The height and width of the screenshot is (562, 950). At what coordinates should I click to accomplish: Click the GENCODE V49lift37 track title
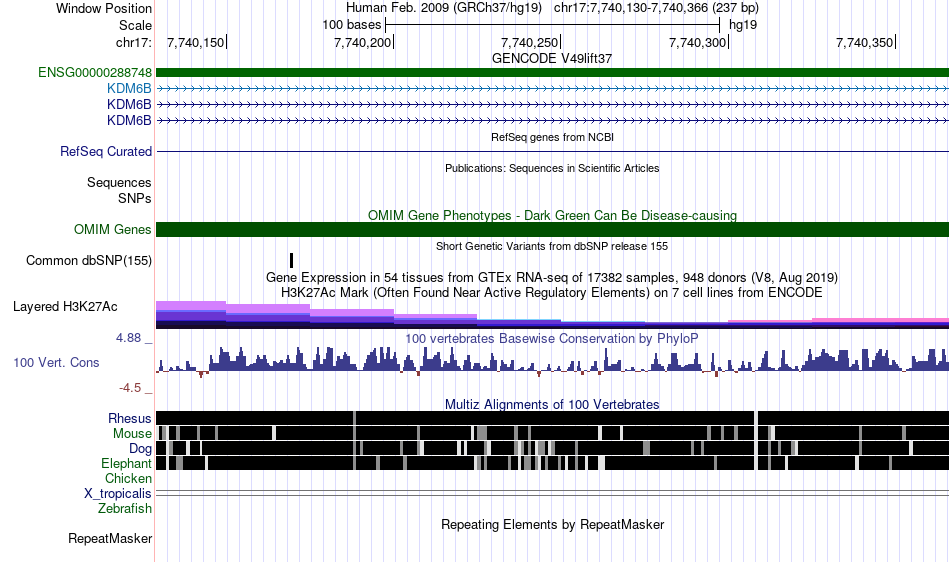(552, 59)
